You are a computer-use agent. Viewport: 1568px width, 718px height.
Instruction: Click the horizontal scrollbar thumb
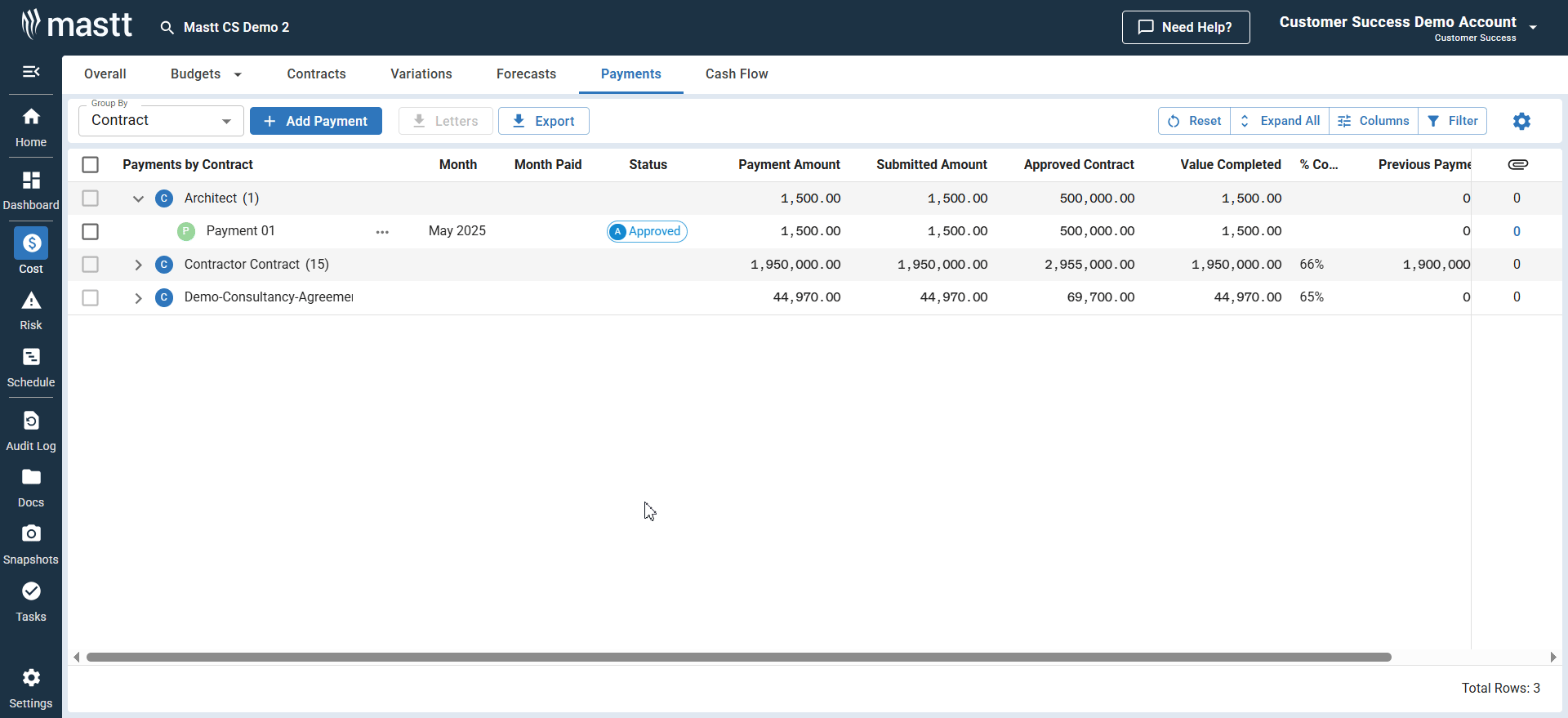pyautogui.click(x=739, y=657)
